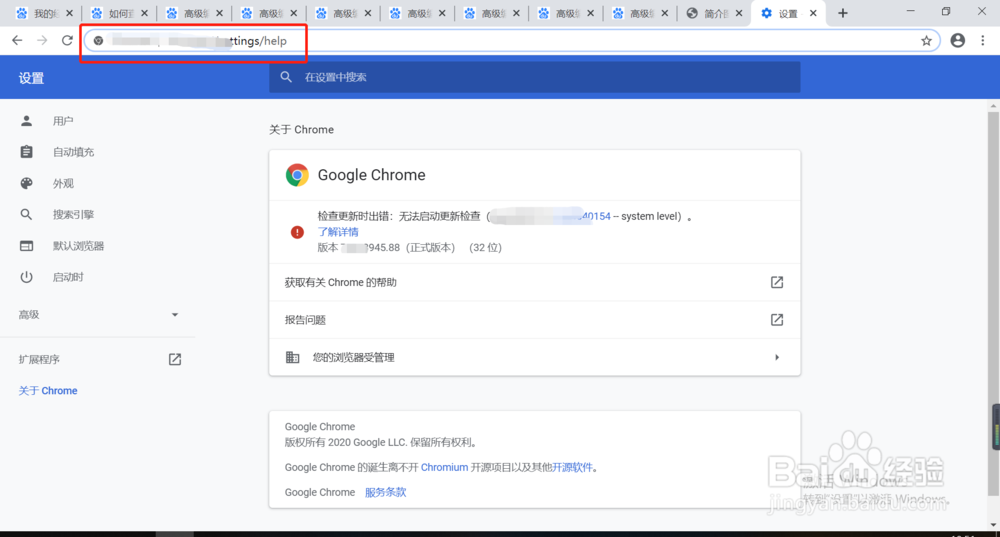Open a new tab with the plus button
1000x537 pixels.
point(842,13)
